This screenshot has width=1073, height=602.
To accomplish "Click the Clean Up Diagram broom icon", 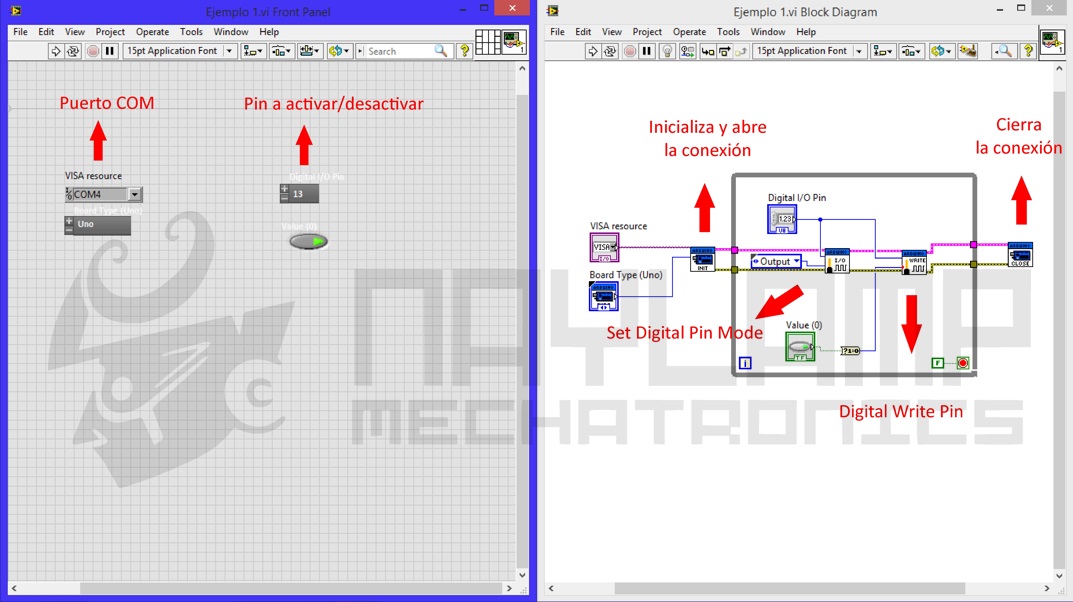I will tap(967, 51).
